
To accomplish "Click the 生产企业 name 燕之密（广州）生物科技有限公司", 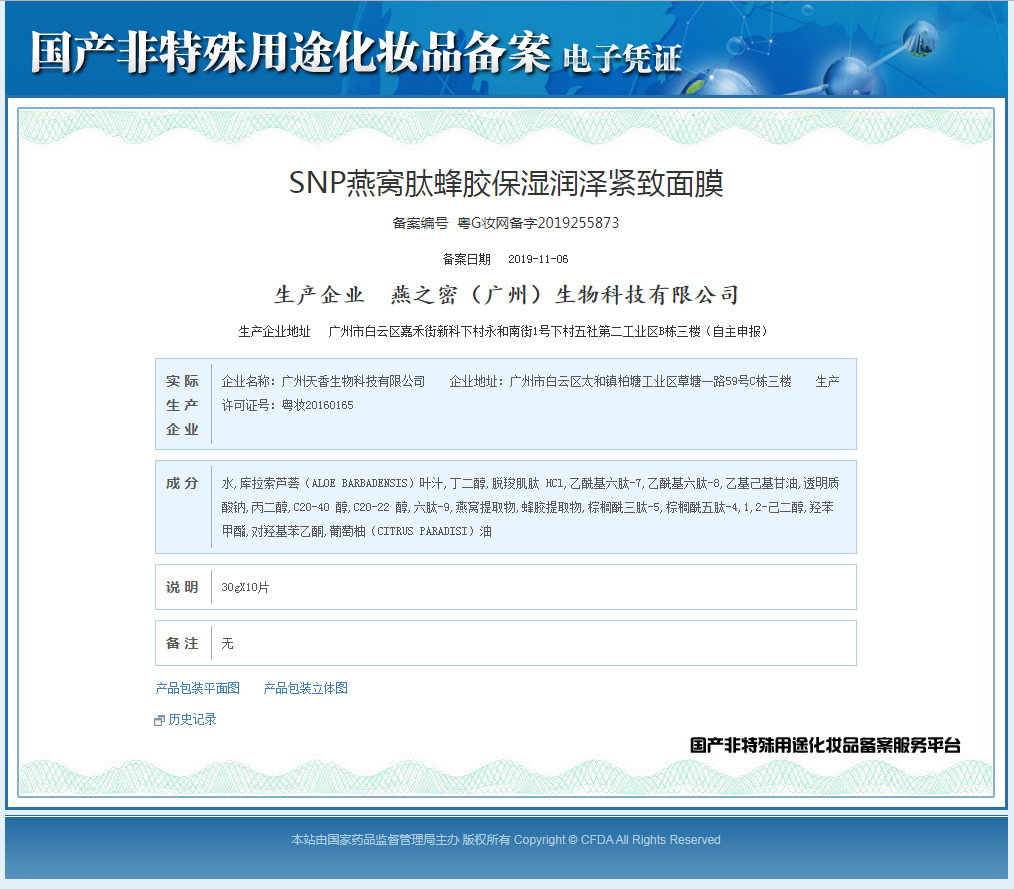I will coord(564,295).
